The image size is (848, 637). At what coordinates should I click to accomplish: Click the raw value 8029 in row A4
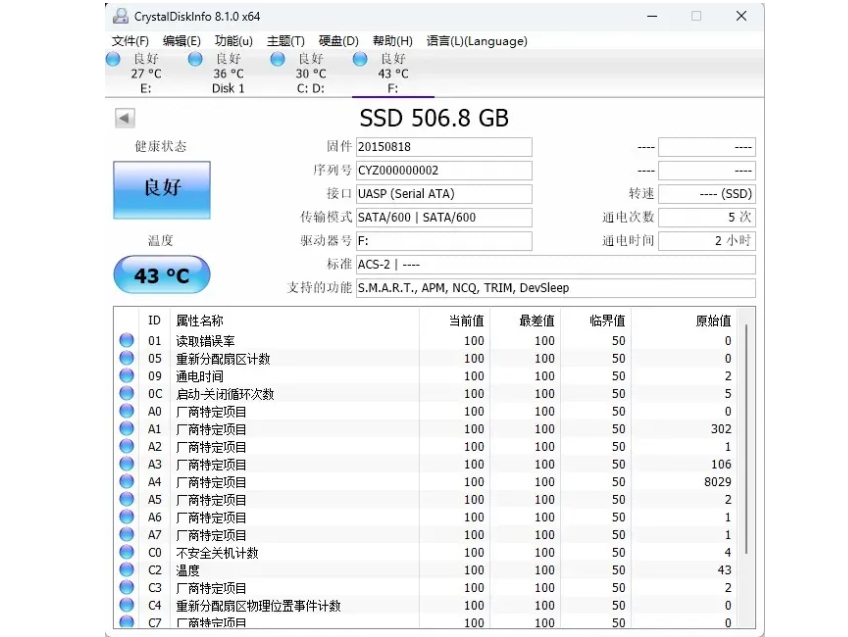(x=717, y=482)
